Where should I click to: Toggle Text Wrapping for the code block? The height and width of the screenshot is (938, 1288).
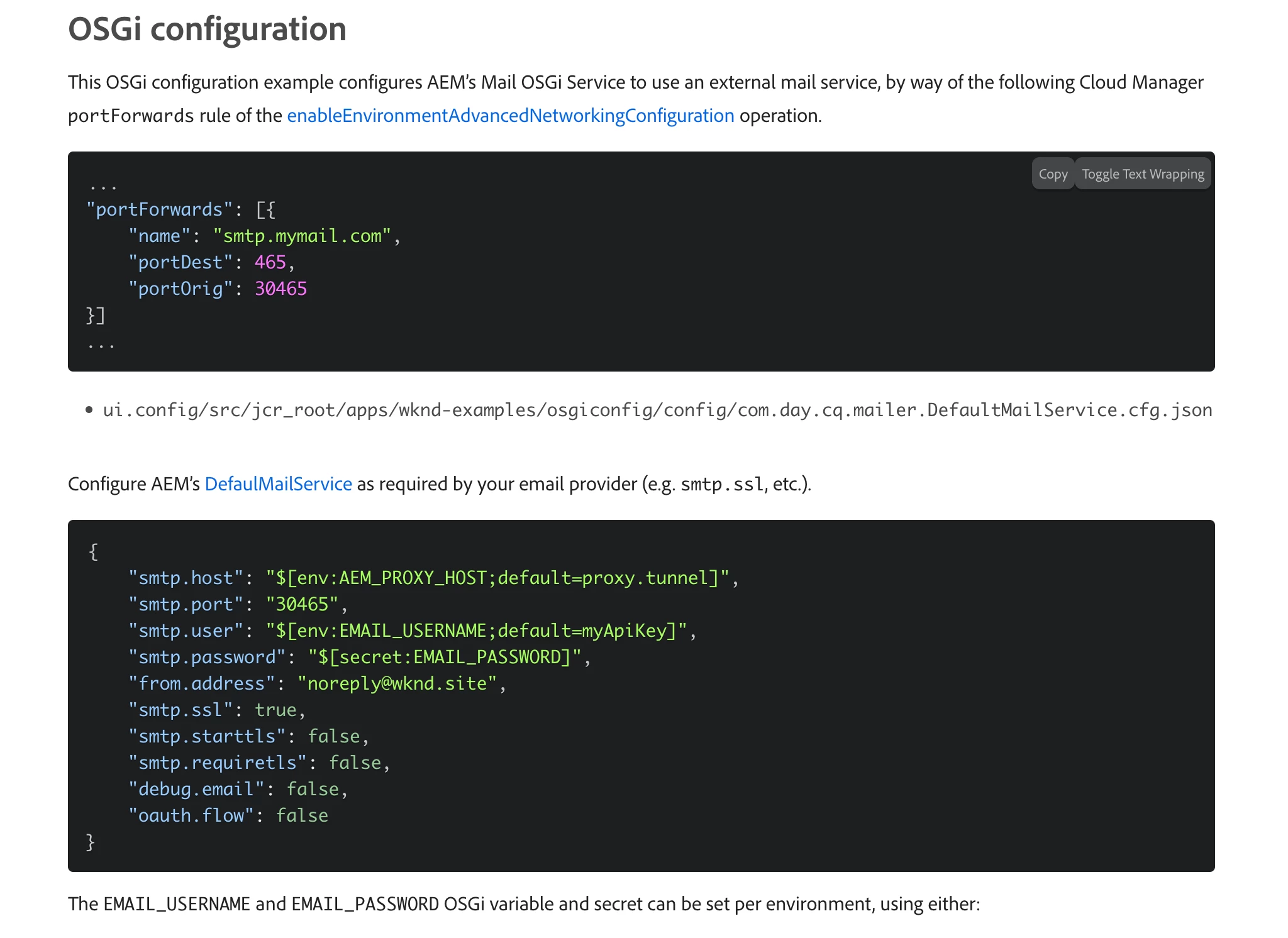coord(1142,174)
